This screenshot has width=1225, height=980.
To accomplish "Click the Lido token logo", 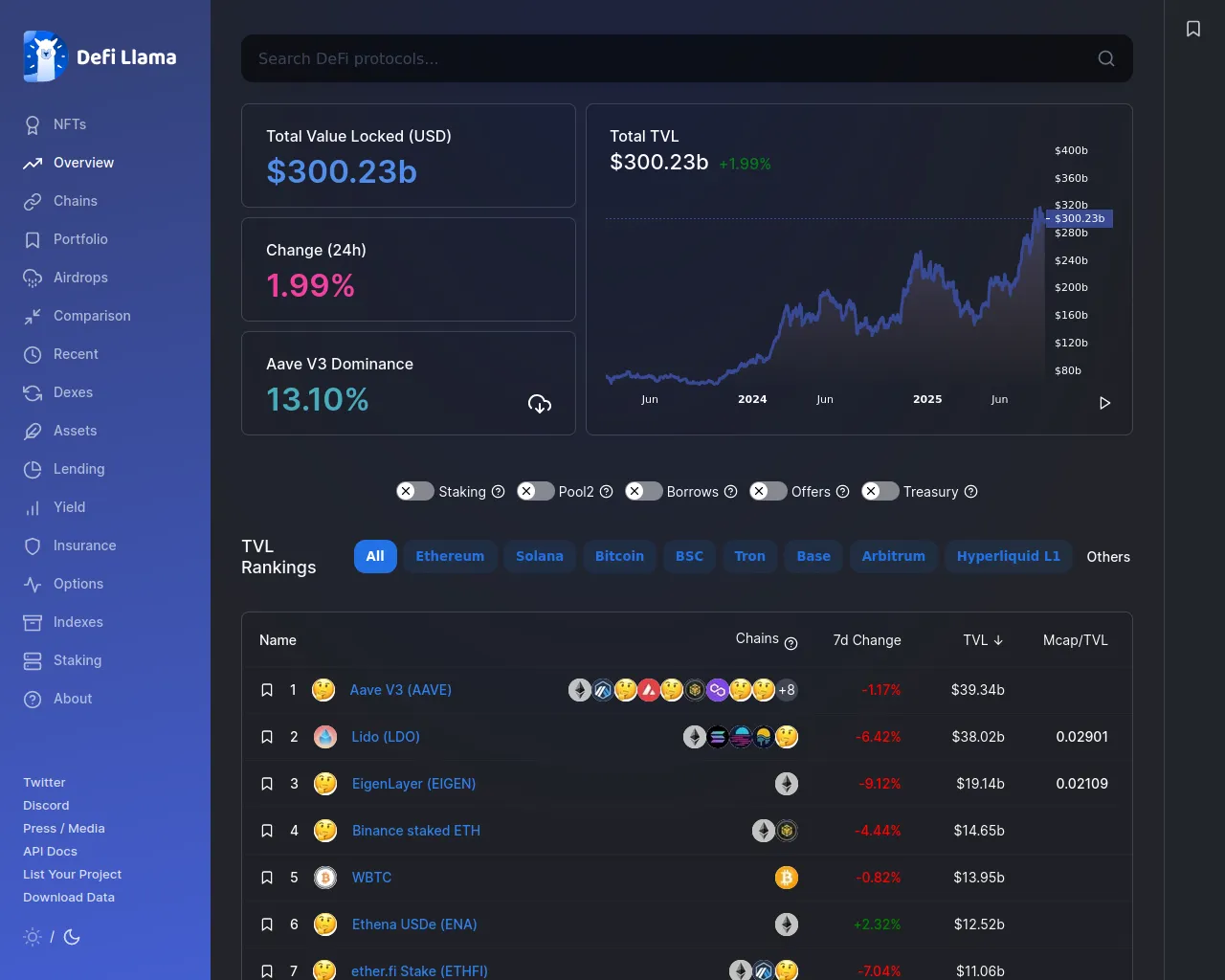I will 325,737.
